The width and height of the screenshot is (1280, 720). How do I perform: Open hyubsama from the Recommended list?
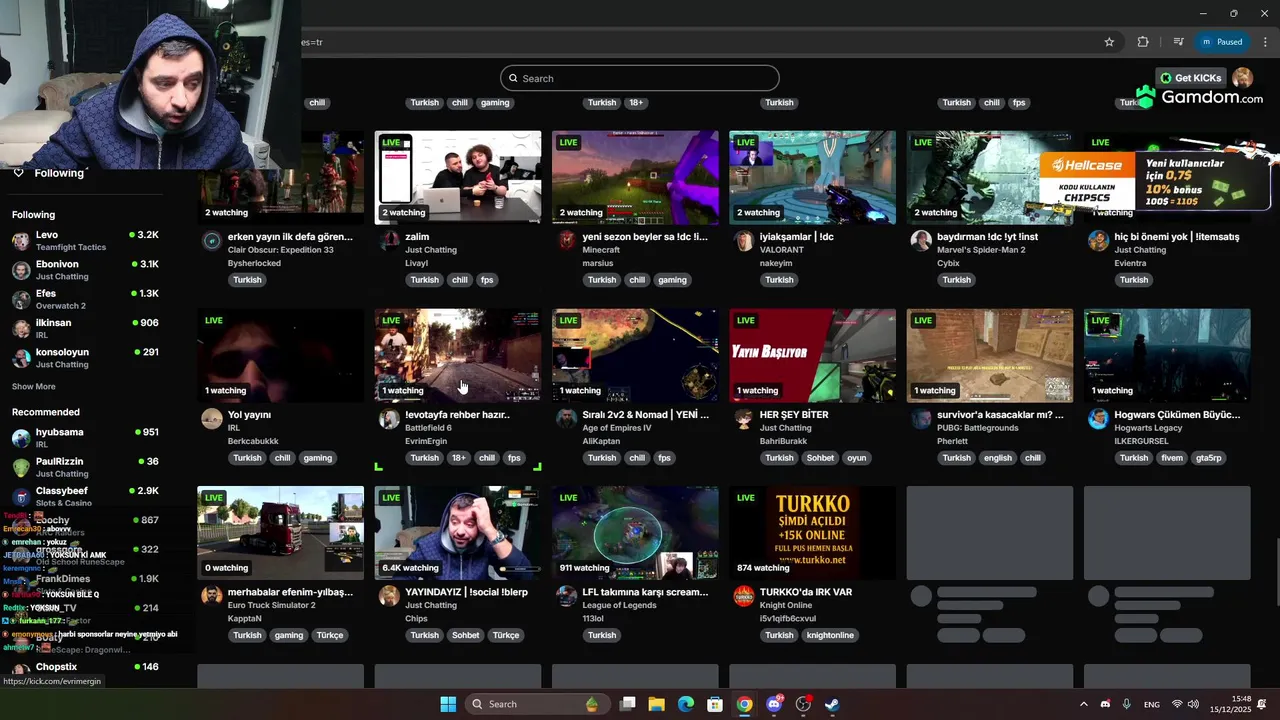tap(85, 438)
